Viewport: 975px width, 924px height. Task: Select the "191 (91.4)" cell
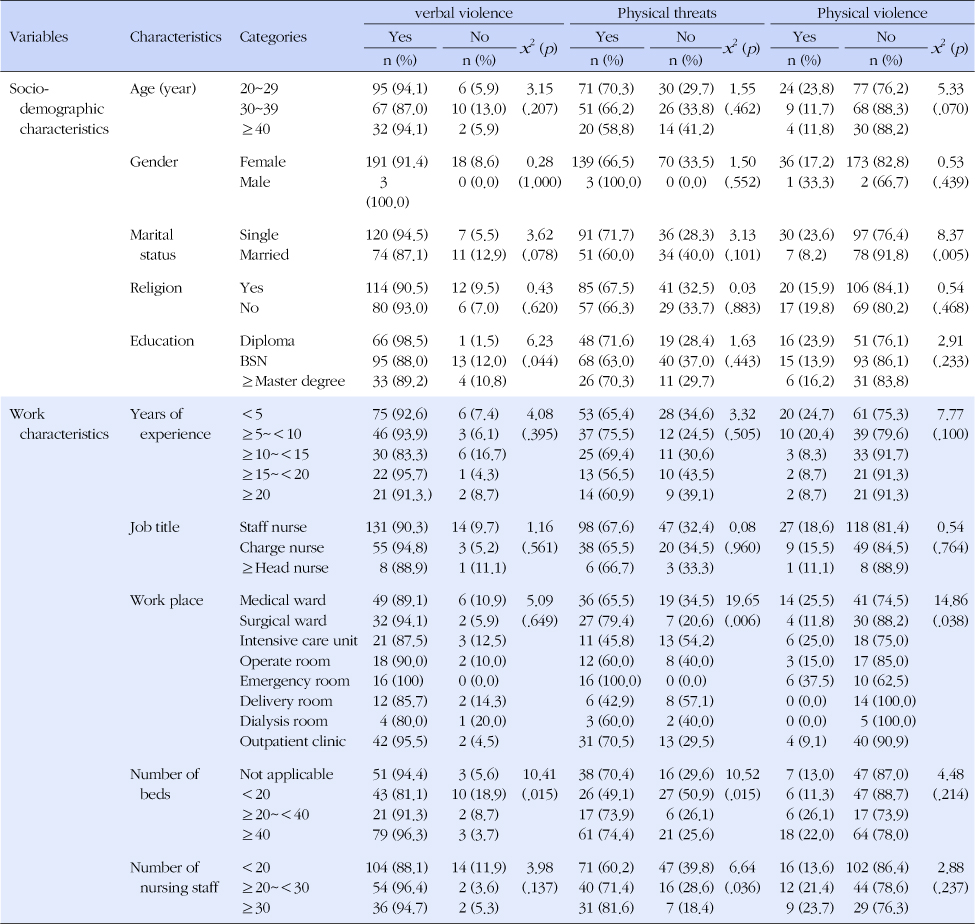click(397, 162)
